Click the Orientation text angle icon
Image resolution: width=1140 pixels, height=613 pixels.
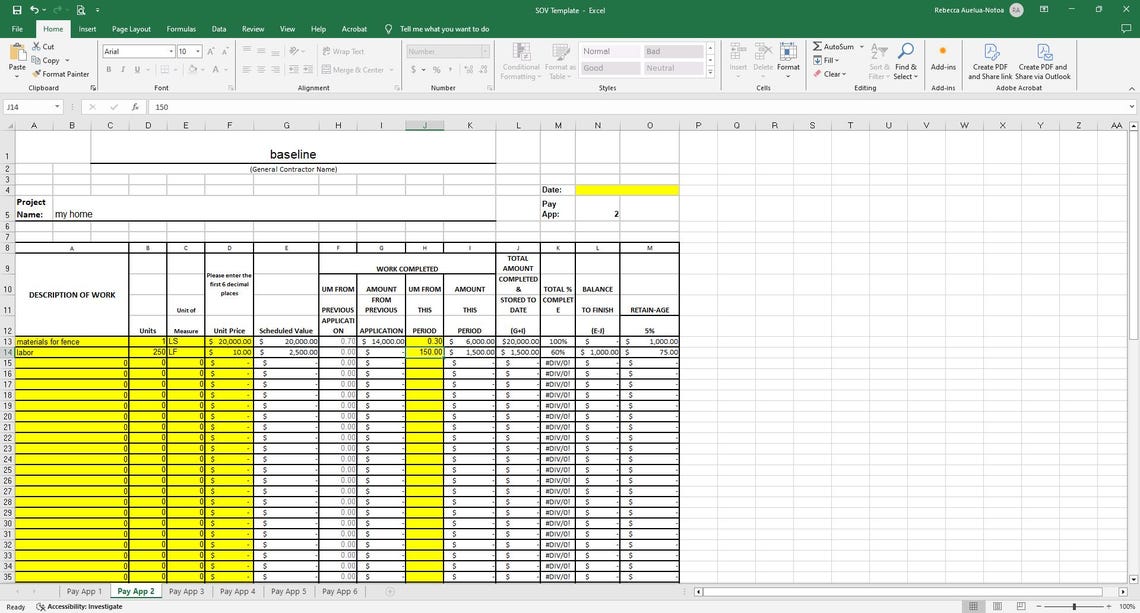click(294, 52)
